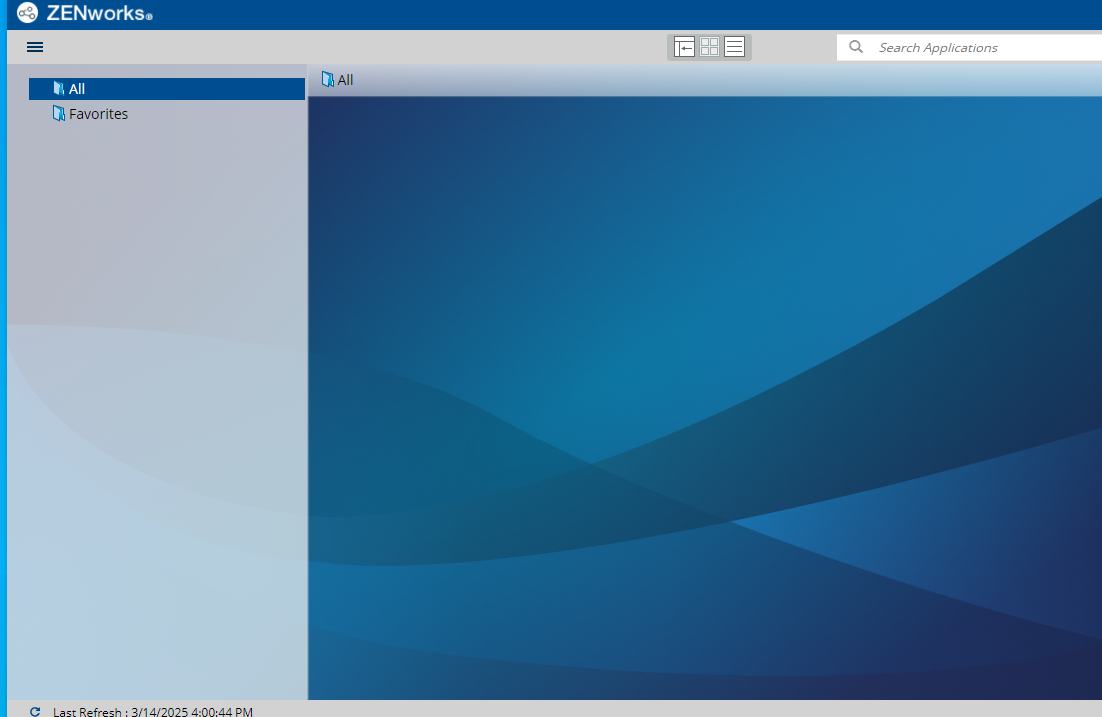Refresh applications with the refresh icon
Viewport: 1102px width, 717px height.
(35, 711)
